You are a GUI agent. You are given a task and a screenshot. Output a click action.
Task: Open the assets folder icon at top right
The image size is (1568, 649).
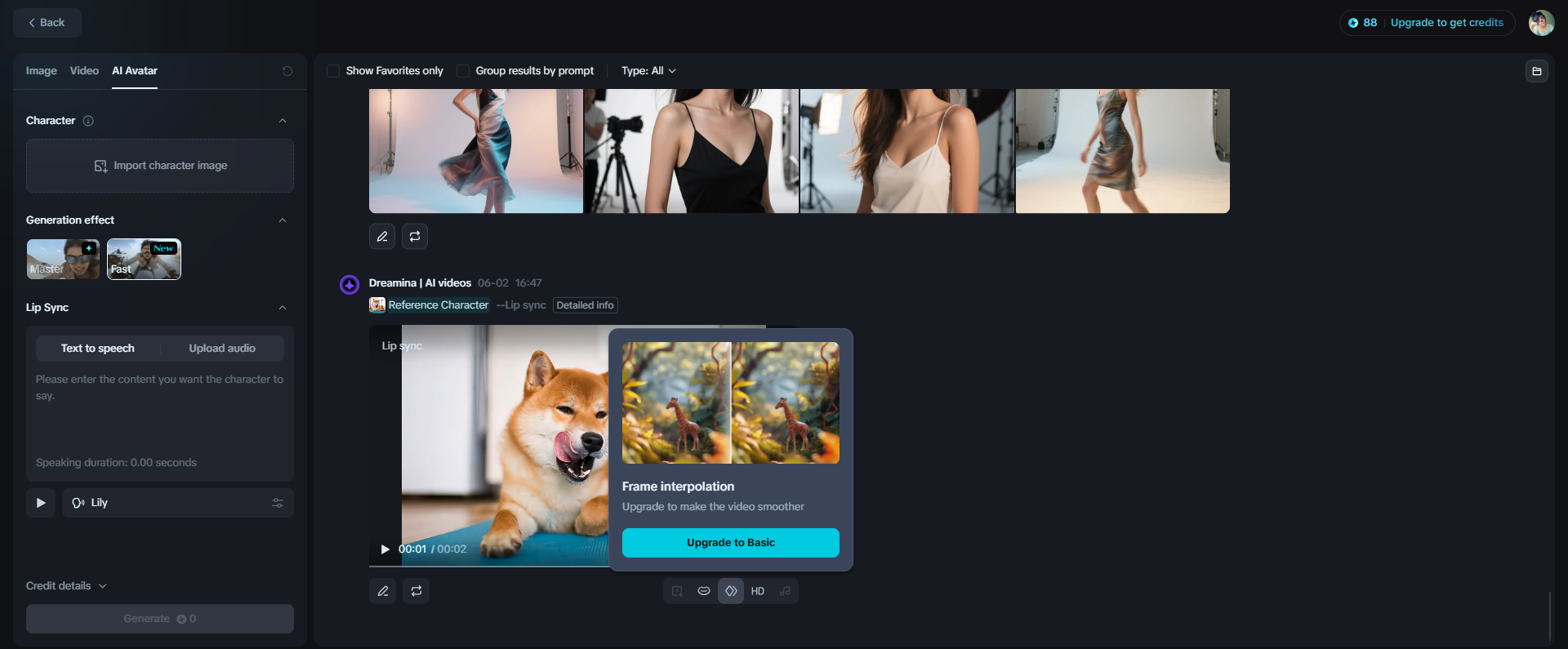(1537, 71)
